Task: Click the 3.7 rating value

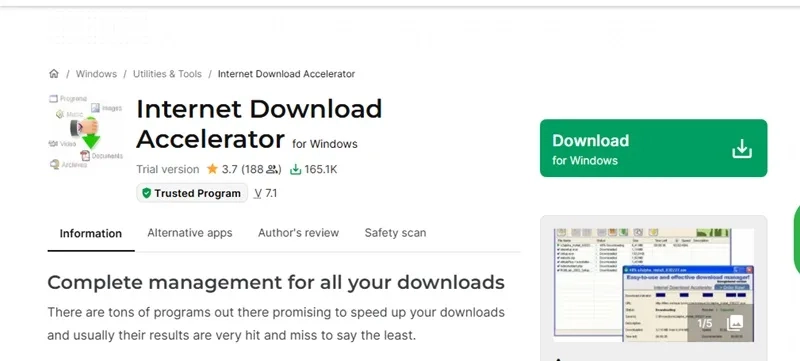Action: (x=230, y=169)
